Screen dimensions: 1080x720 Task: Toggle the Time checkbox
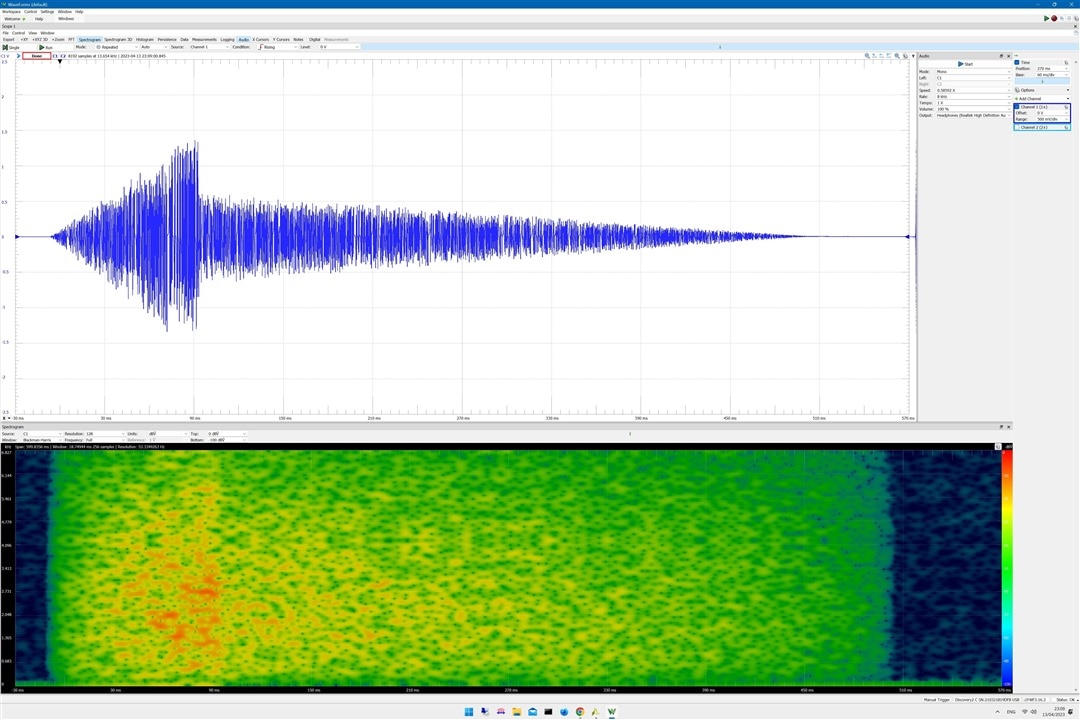pyautogui.click(x=1017, y=63)
